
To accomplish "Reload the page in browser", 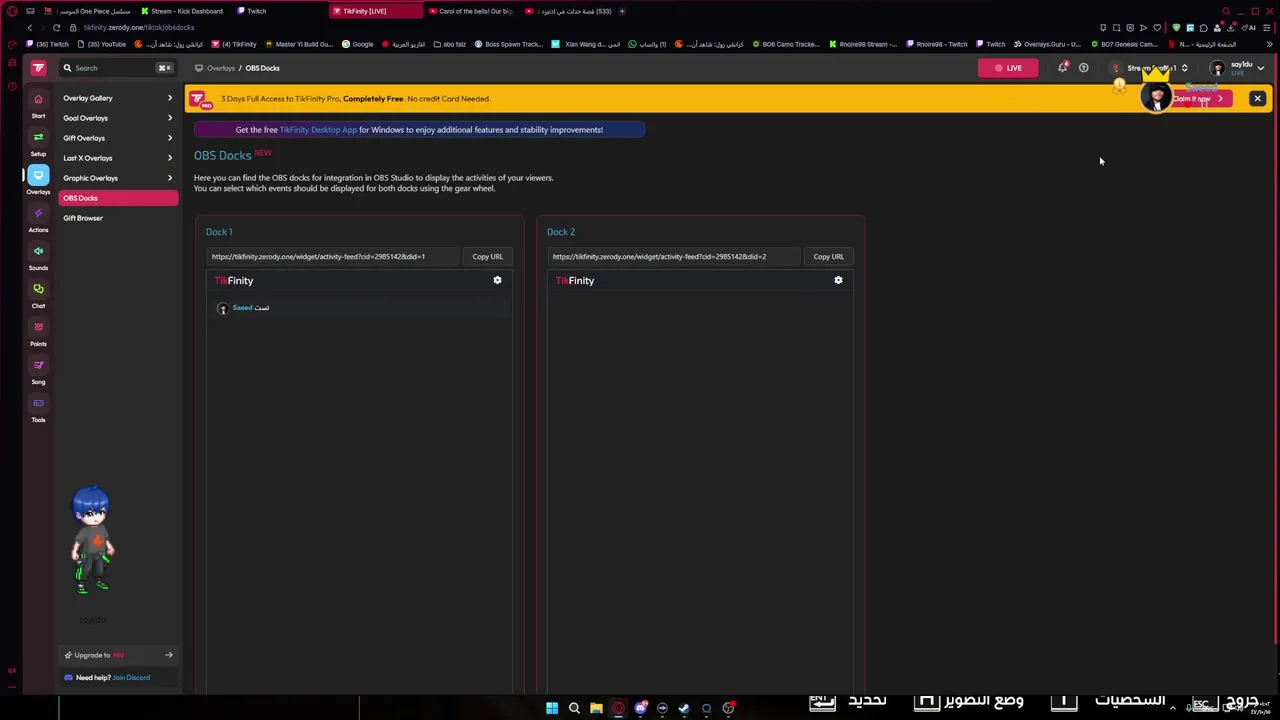I will [x=57, y=27].
